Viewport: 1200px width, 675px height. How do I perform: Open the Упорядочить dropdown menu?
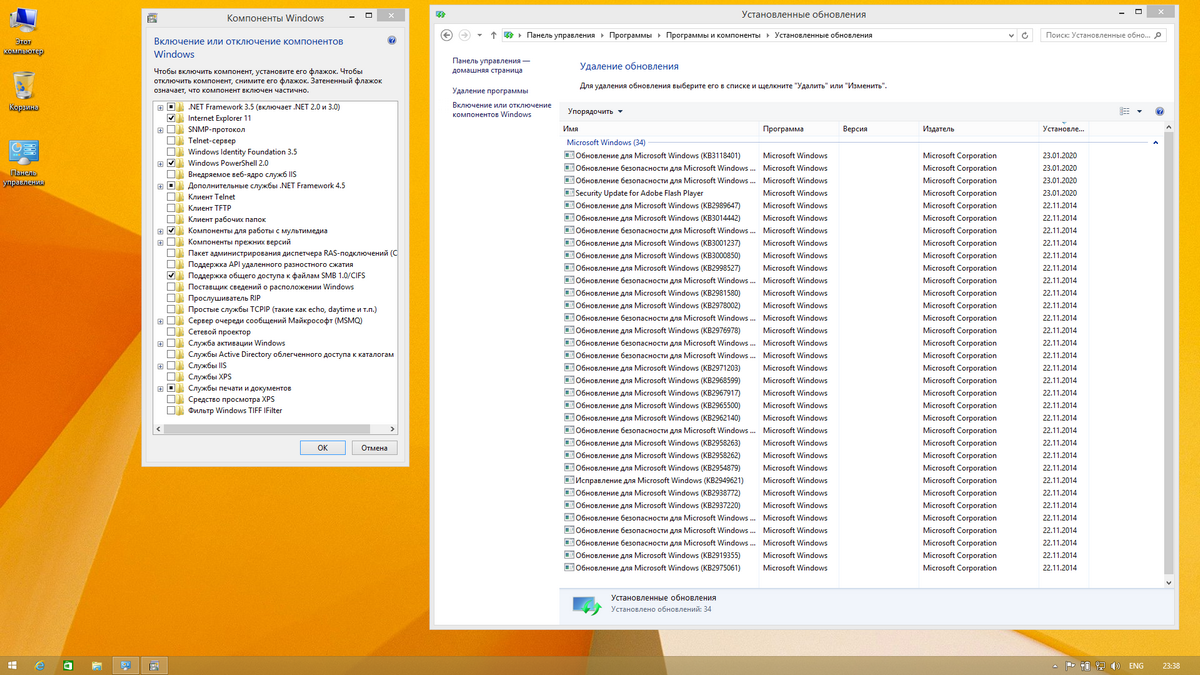tap(595, 112)
